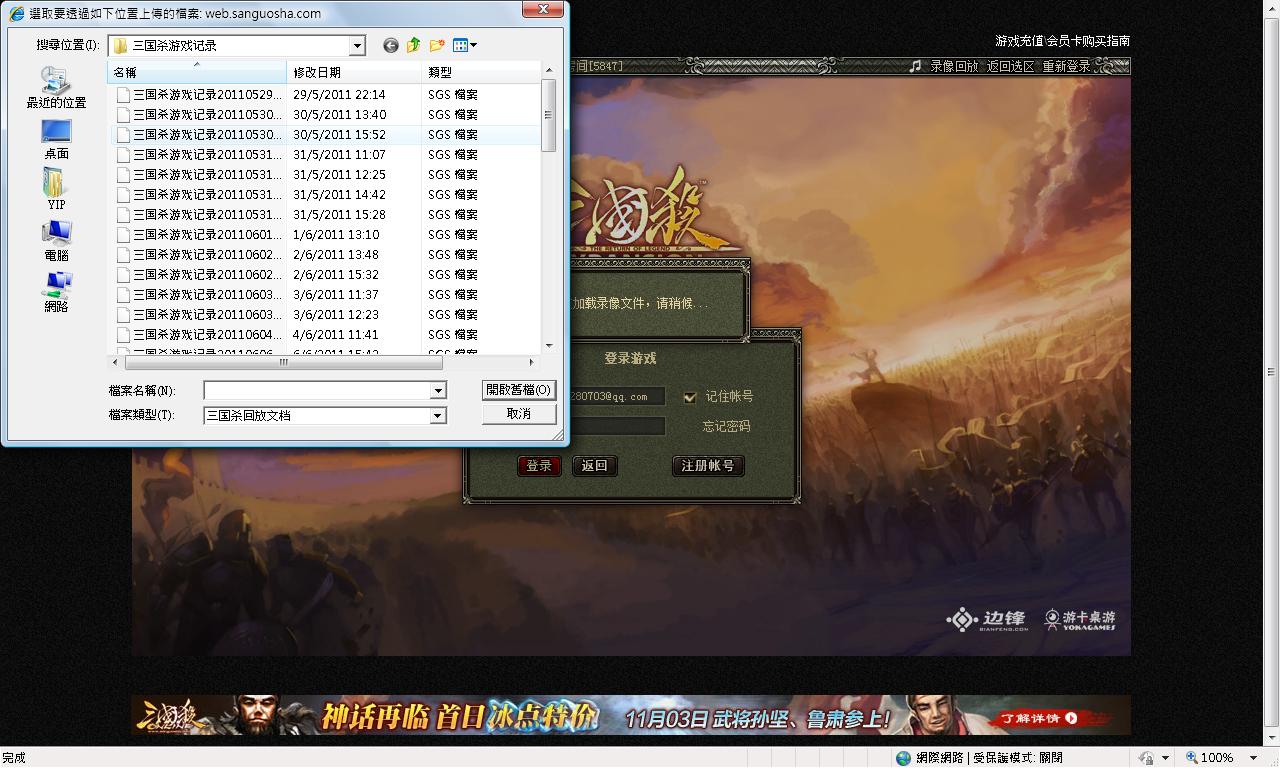The height and width of the screenshot is (768, 1280).
Task: Select the Desktop (桌面) sidebar icon
Action: tap(56, 139)
